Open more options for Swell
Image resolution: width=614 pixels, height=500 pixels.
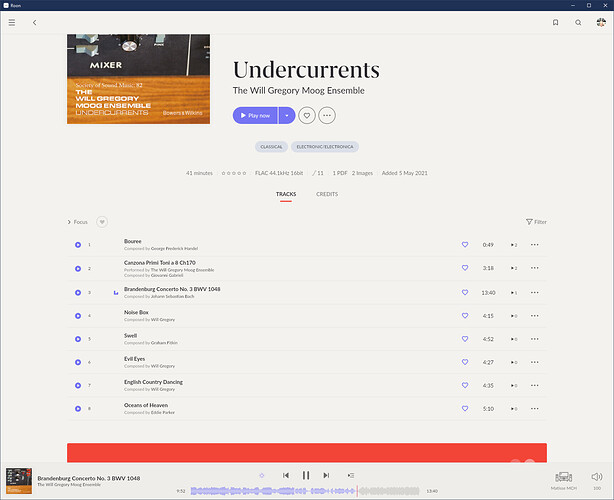(535, 339)
